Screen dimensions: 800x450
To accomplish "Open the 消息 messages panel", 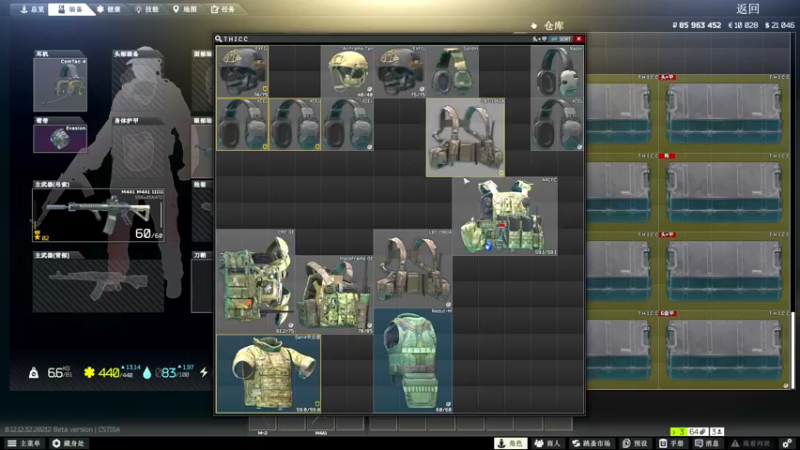I will coord(707,443).
